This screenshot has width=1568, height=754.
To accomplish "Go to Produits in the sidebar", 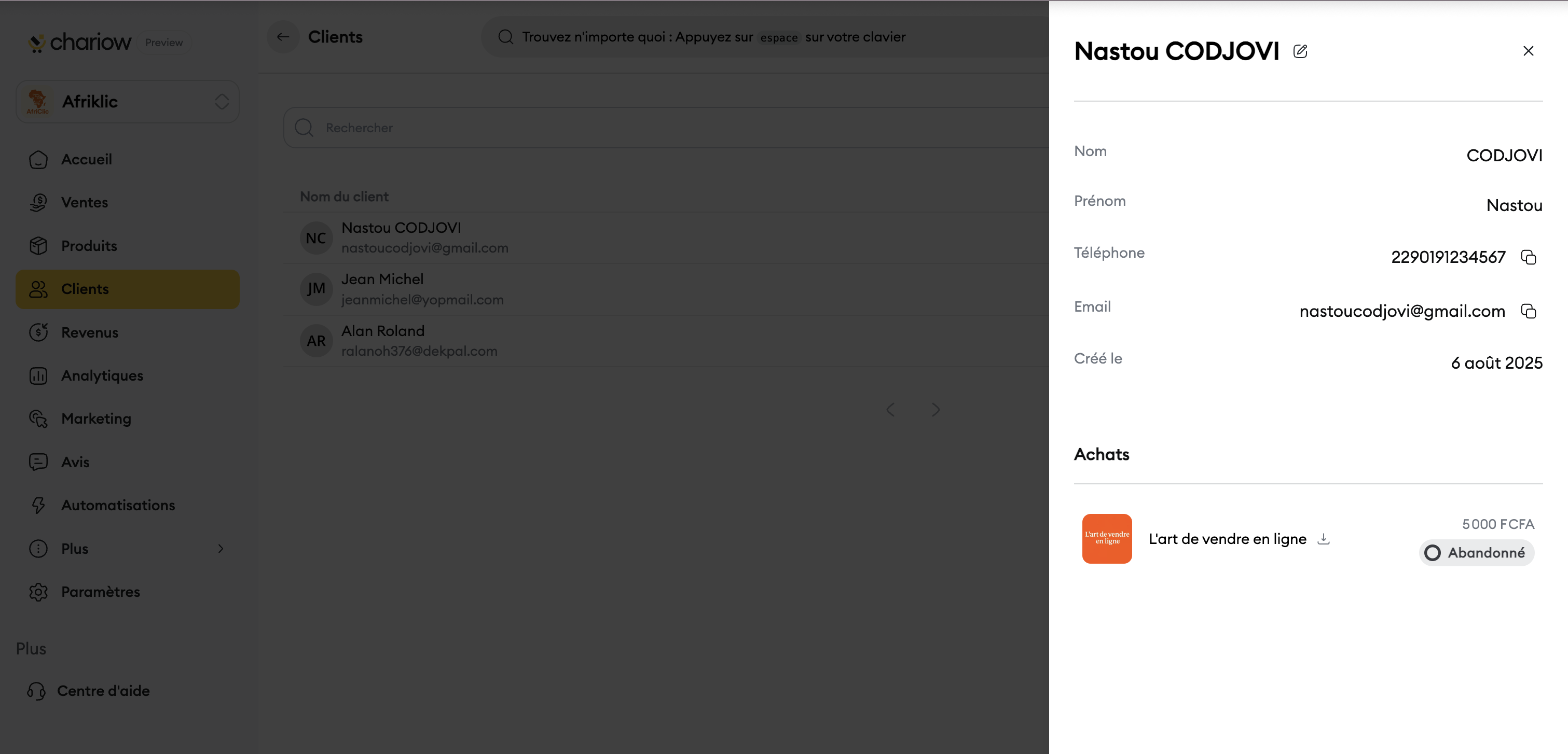I will coord(89,246).
